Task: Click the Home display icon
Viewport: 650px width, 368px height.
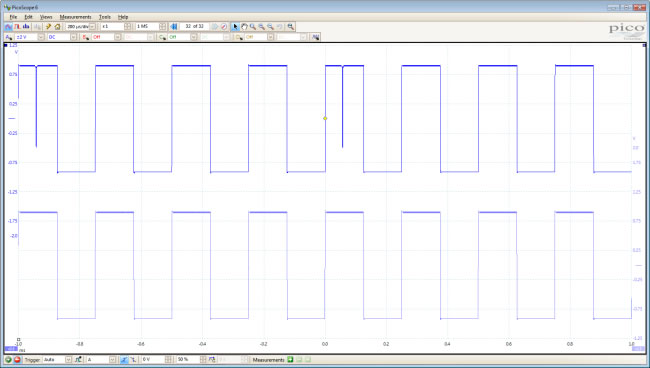Action: pos(57,27)
